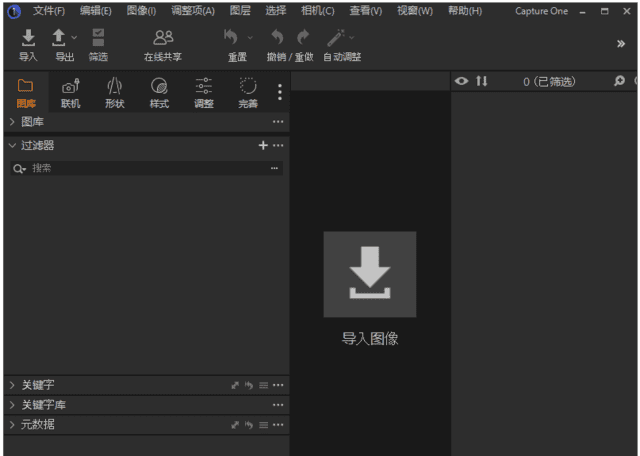Click the undo arrow in 撤销/重做

[x=278, y=37]
